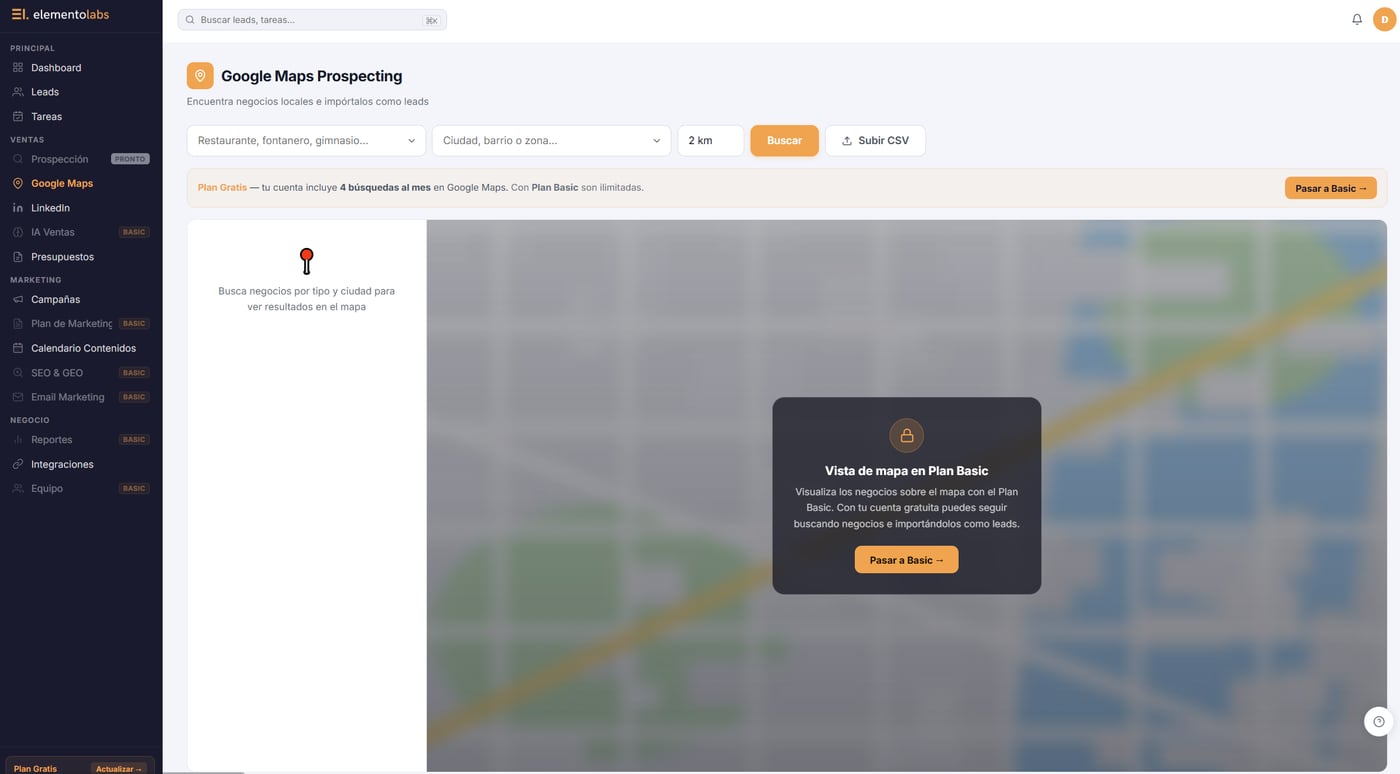
Task: Click "Encuentra negocios locales" subtitle text
Action: pyautogui.click(x=308, y=102)
